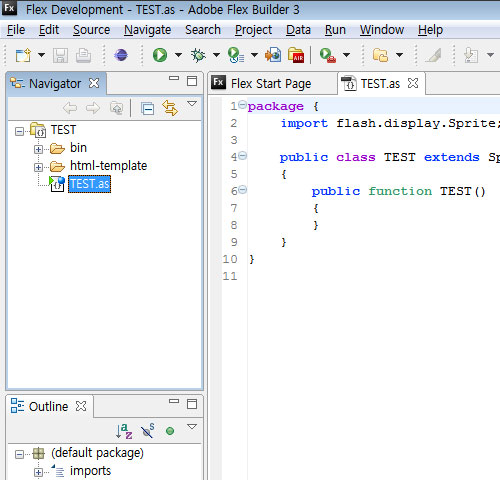This screenshot has height=480, width=500.
Task: Run the application with green play icon
Action: 160,55
